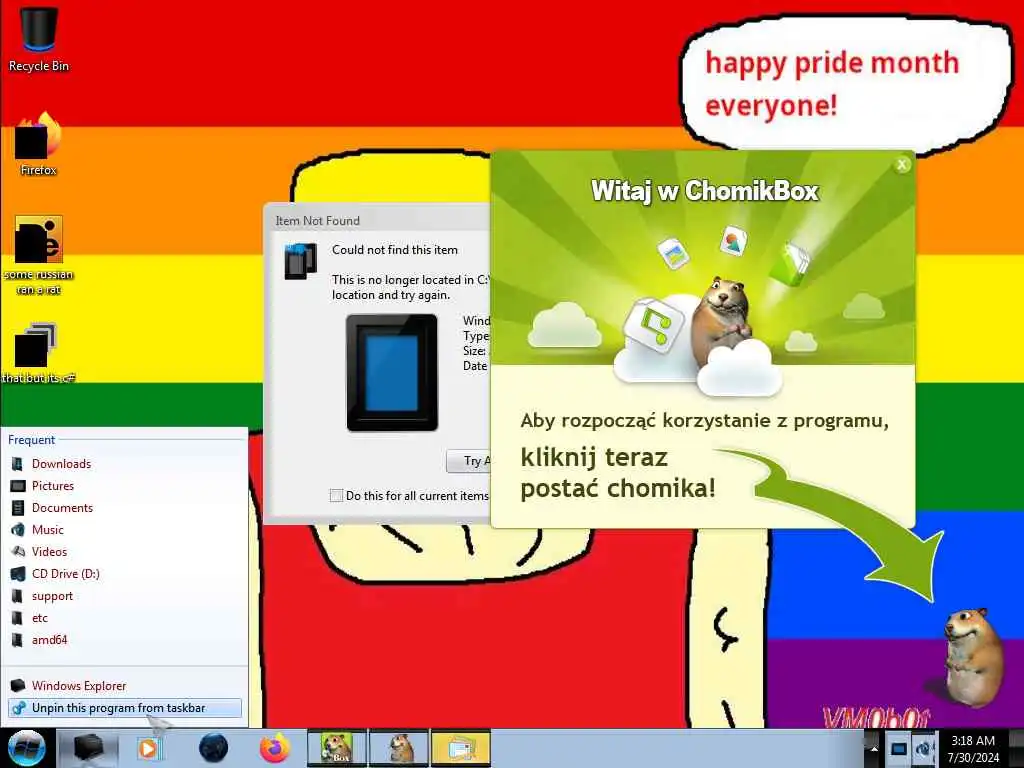
Task: Open the 'some russian ran a rat' icon
Action: (x=39, y=255)
